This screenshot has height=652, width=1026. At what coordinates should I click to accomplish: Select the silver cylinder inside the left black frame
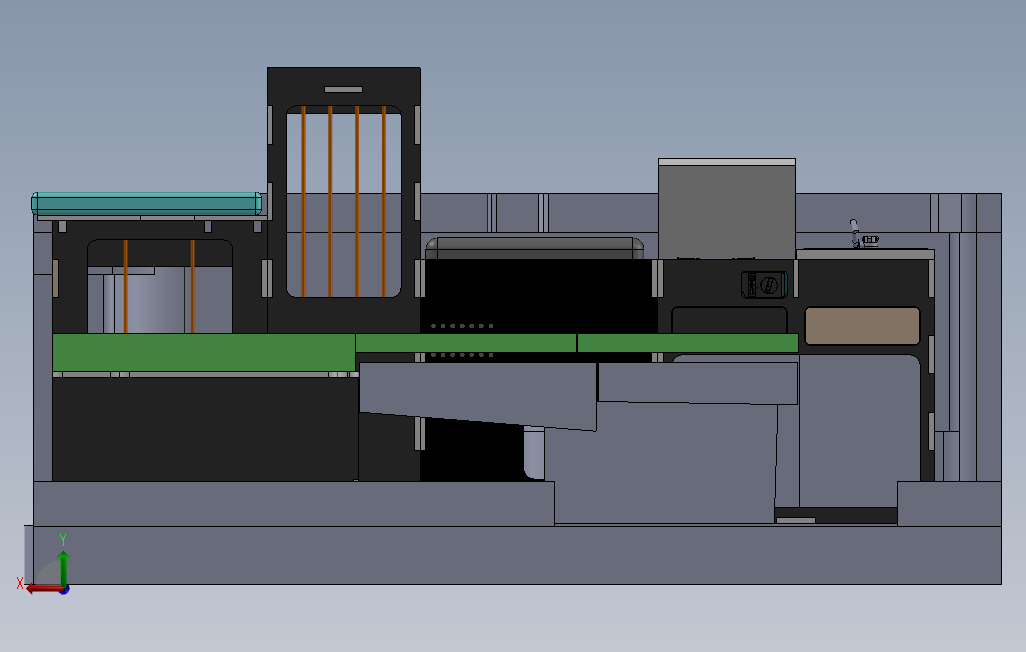pos(150,299)
